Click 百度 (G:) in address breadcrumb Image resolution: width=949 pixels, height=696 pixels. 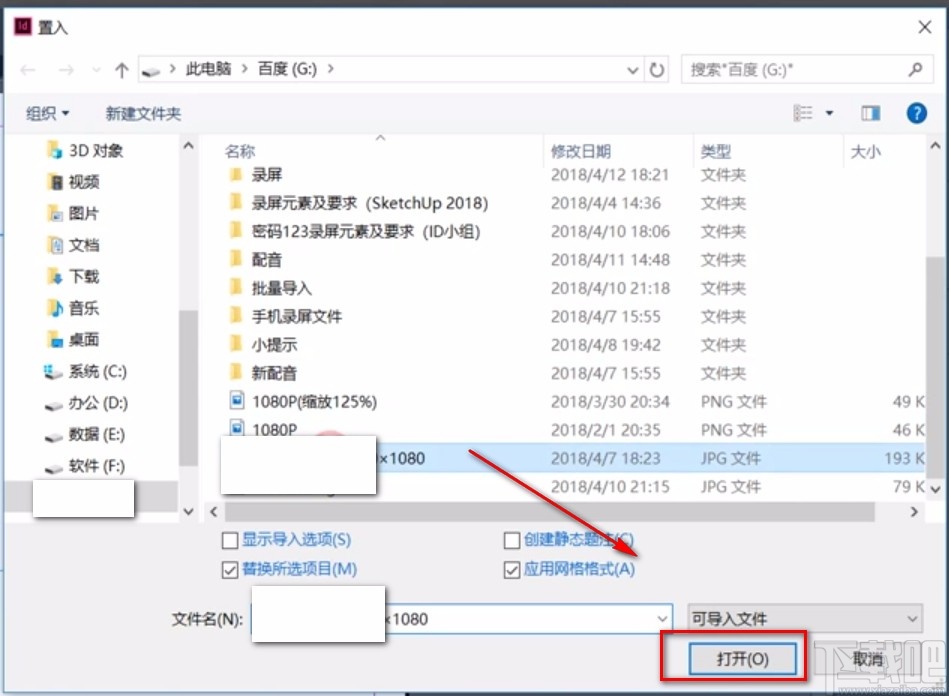287,69
